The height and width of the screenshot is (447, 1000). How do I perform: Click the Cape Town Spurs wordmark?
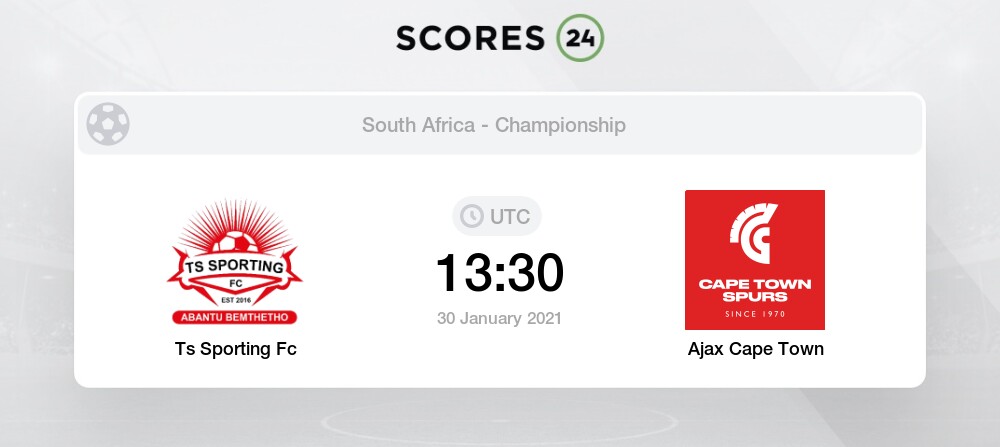(x=755, y=290)
